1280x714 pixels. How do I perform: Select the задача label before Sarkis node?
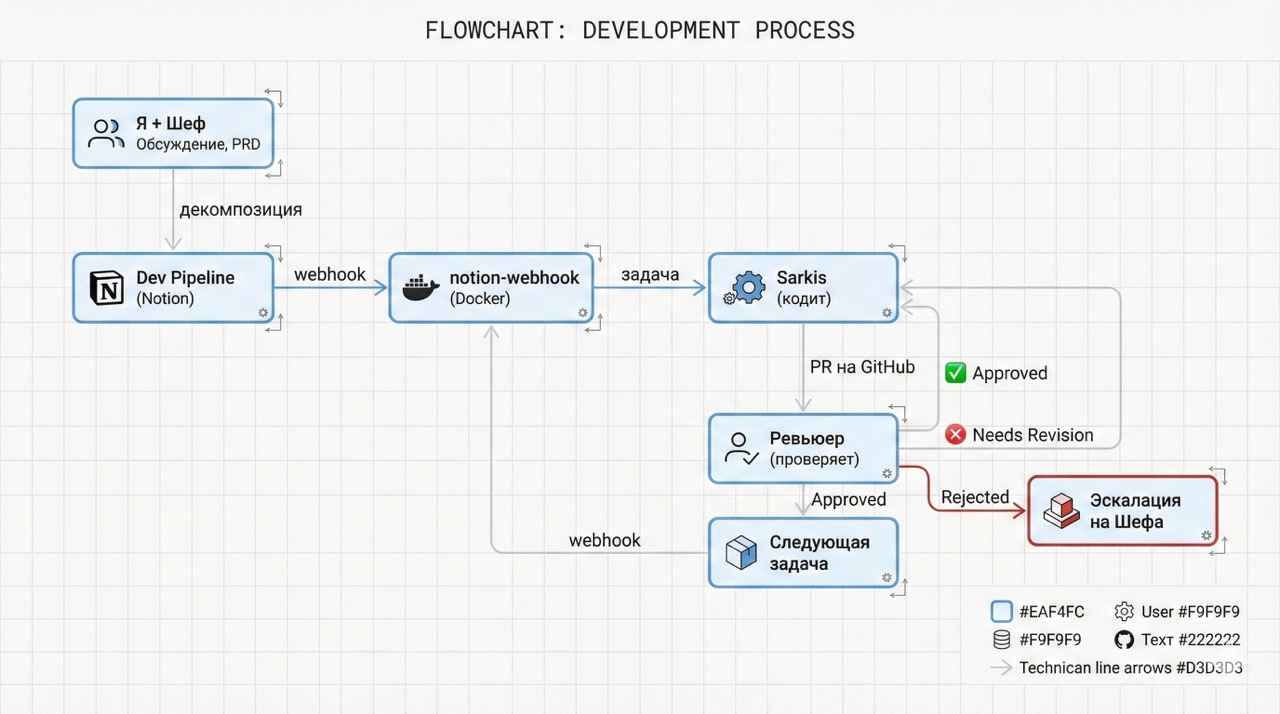[650, 274]
